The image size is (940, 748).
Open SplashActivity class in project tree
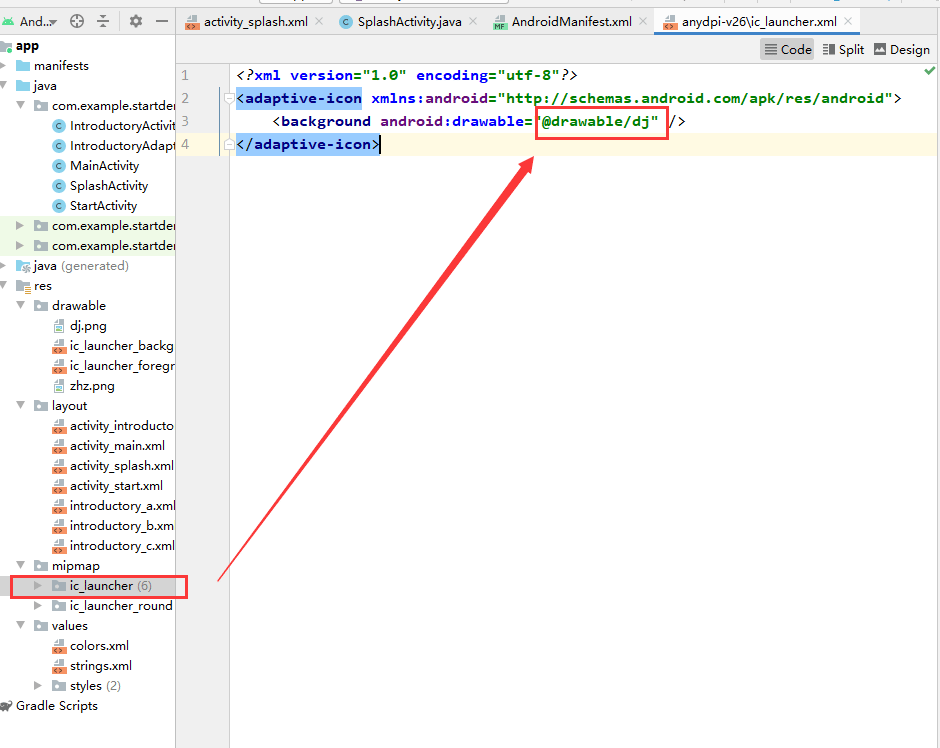pos(109,186)
